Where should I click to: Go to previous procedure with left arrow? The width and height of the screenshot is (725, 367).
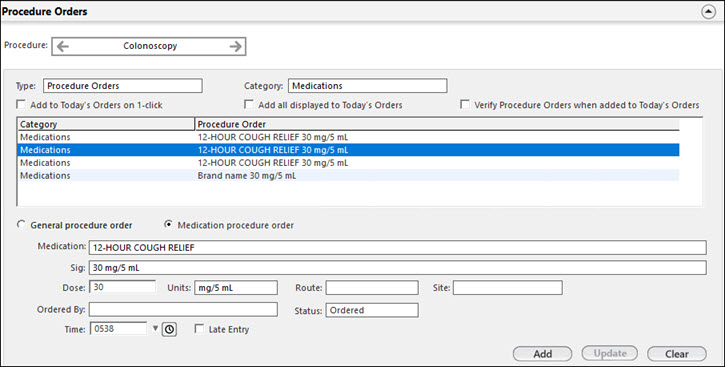pos(63,46)
